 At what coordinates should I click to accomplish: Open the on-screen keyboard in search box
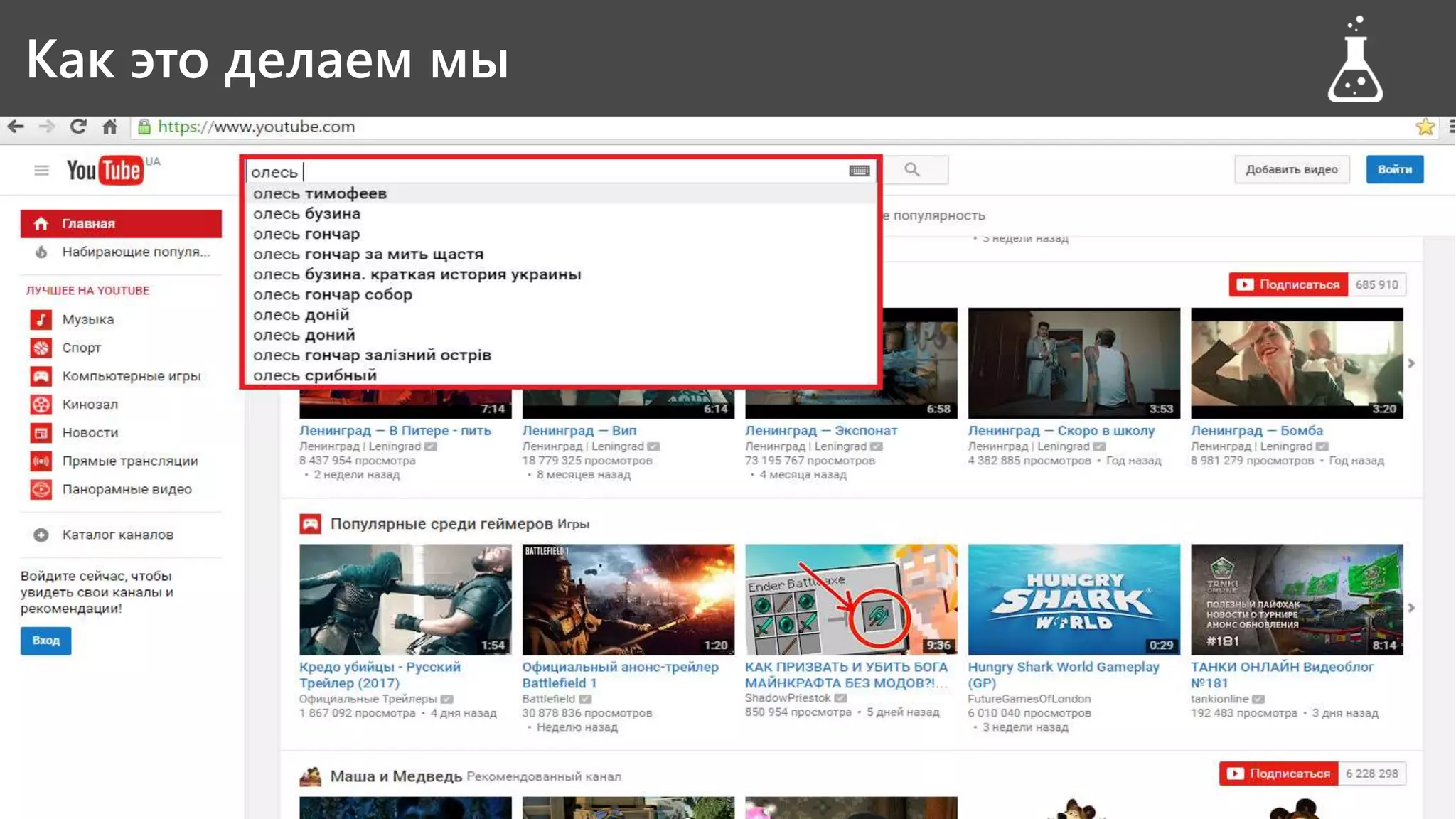(x=860, y=171)
